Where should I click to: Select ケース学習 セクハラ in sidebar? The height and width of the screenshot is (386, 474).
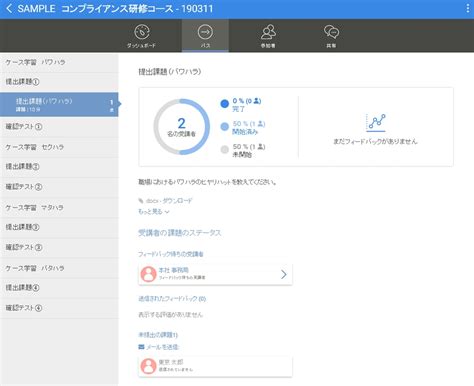(x=59, y=147)
